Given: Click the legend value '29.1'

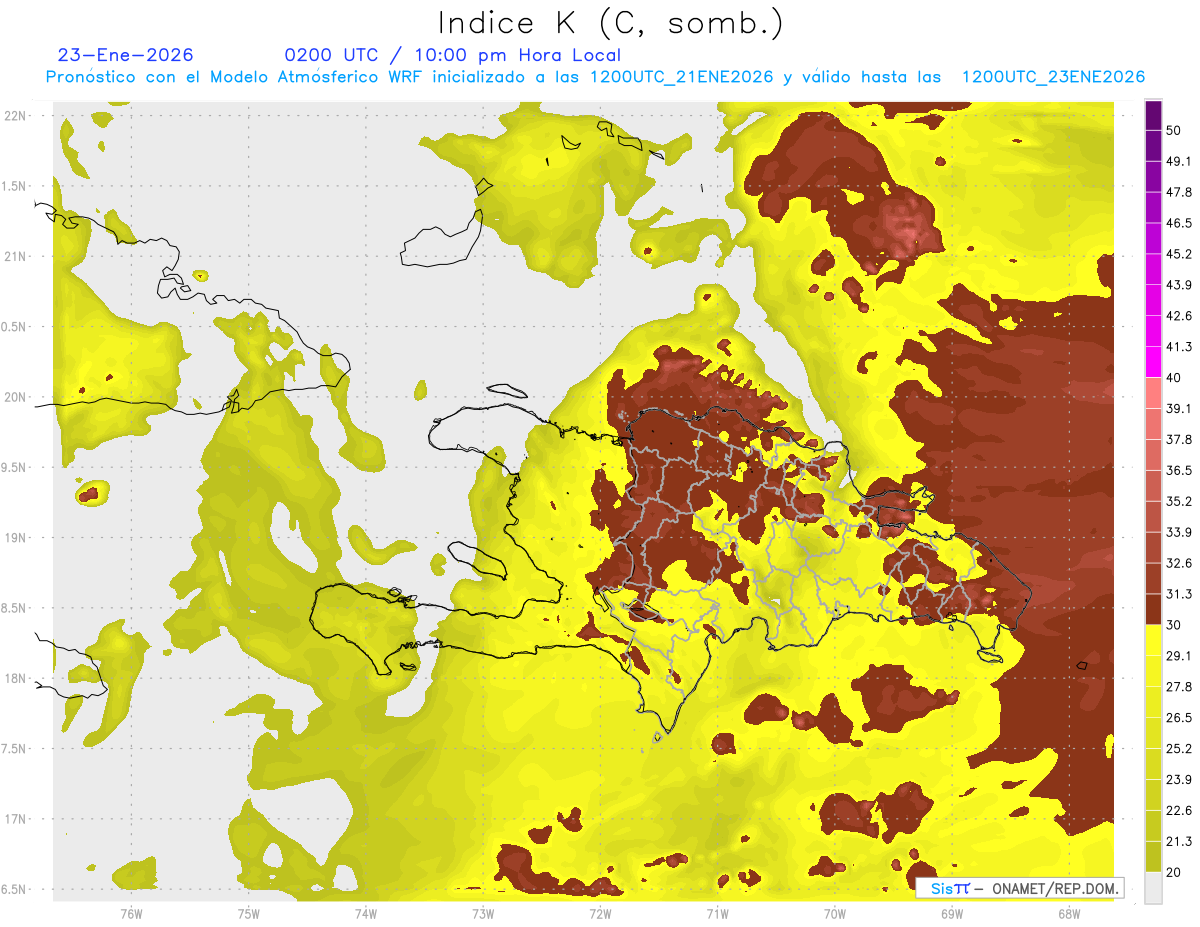Looking at the screenshot, I should point(1179,656).
